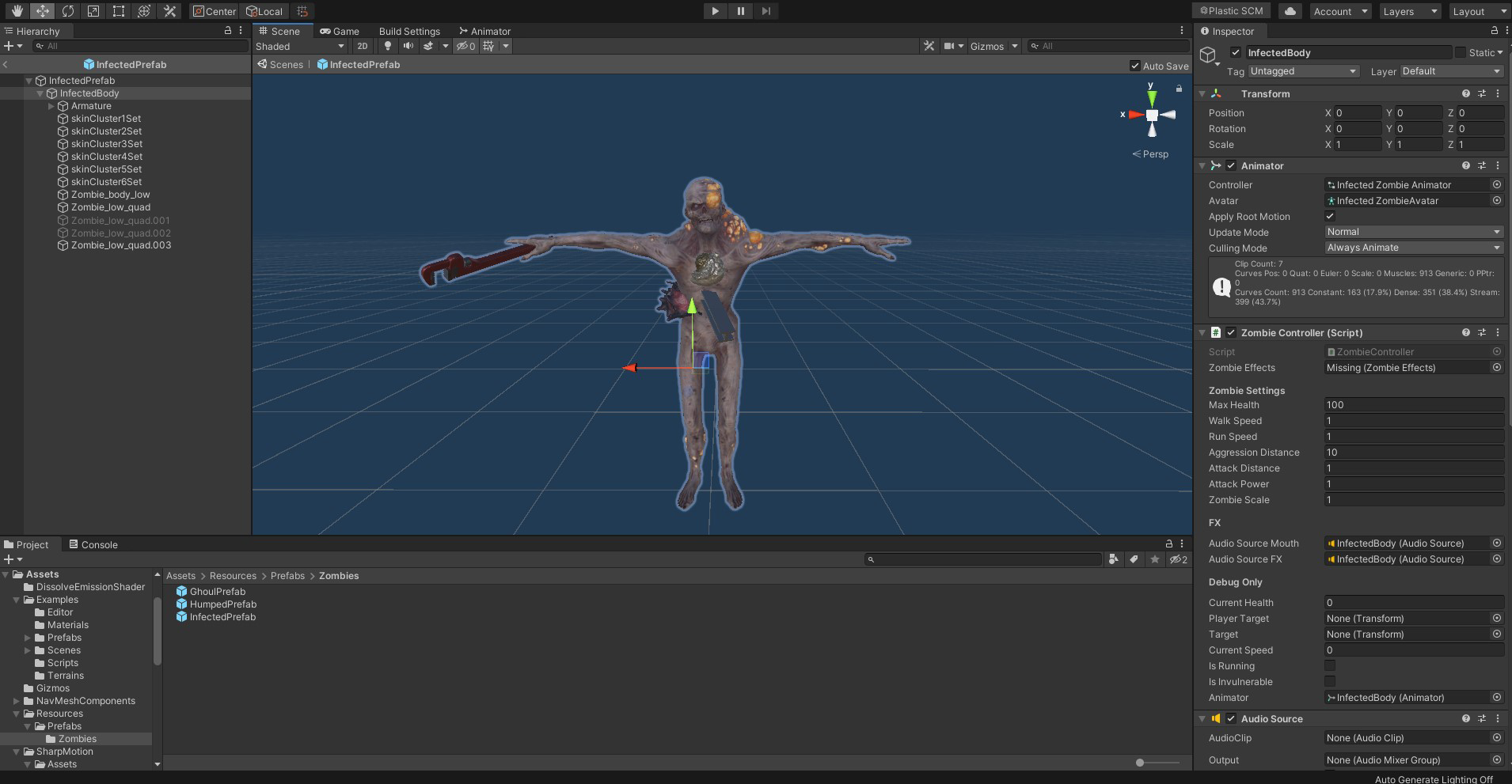
Task: Toggle InfectedBody active checkbox
Action: 1236,52
